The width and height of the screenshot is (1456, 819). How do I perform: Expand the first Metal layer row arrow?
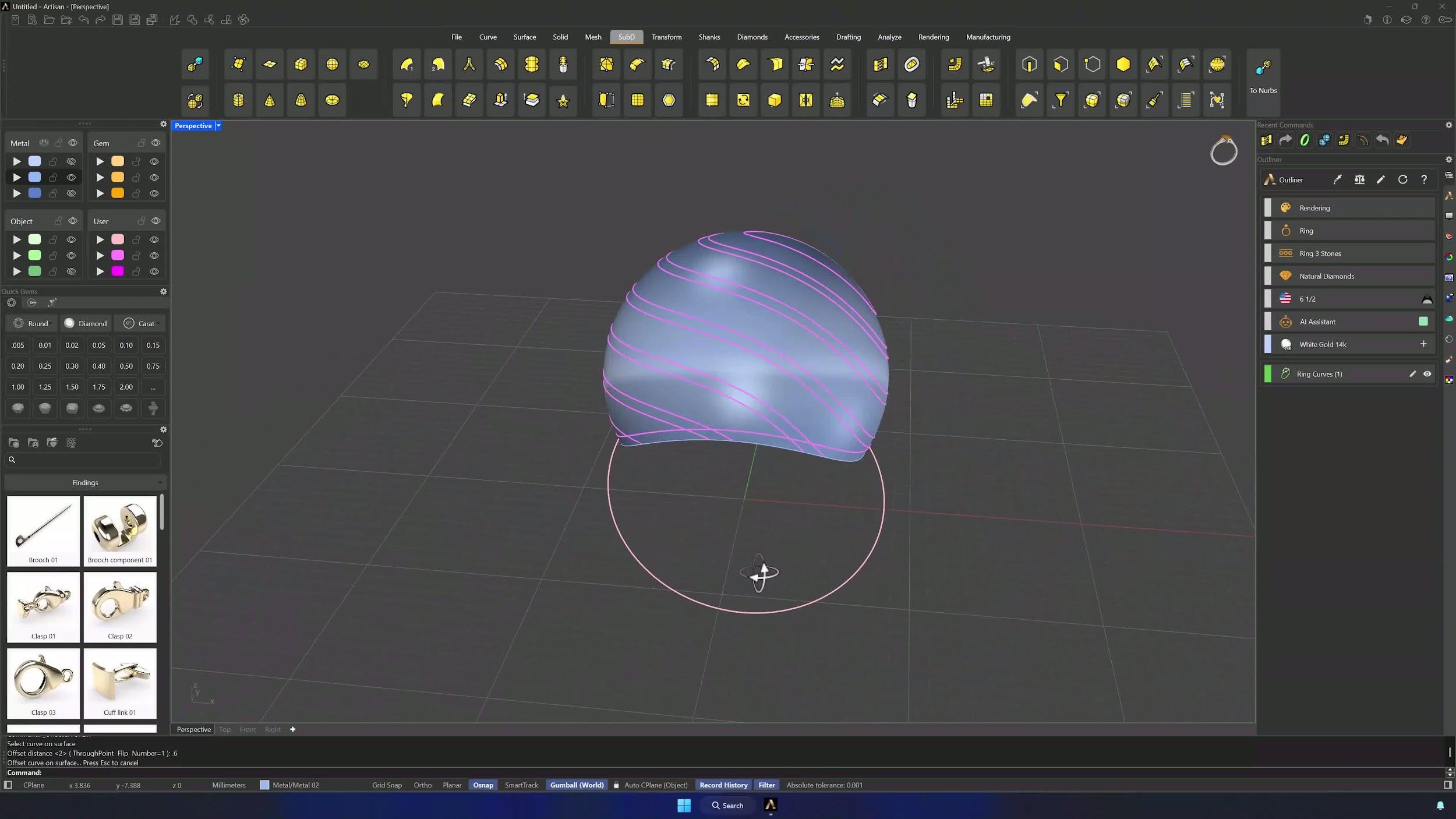[x=17, y=161]
